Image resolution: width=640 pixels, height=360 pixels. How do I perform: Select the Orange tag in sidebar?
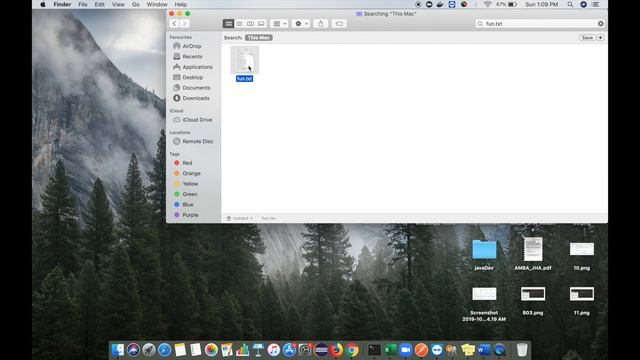coord(191,173)
